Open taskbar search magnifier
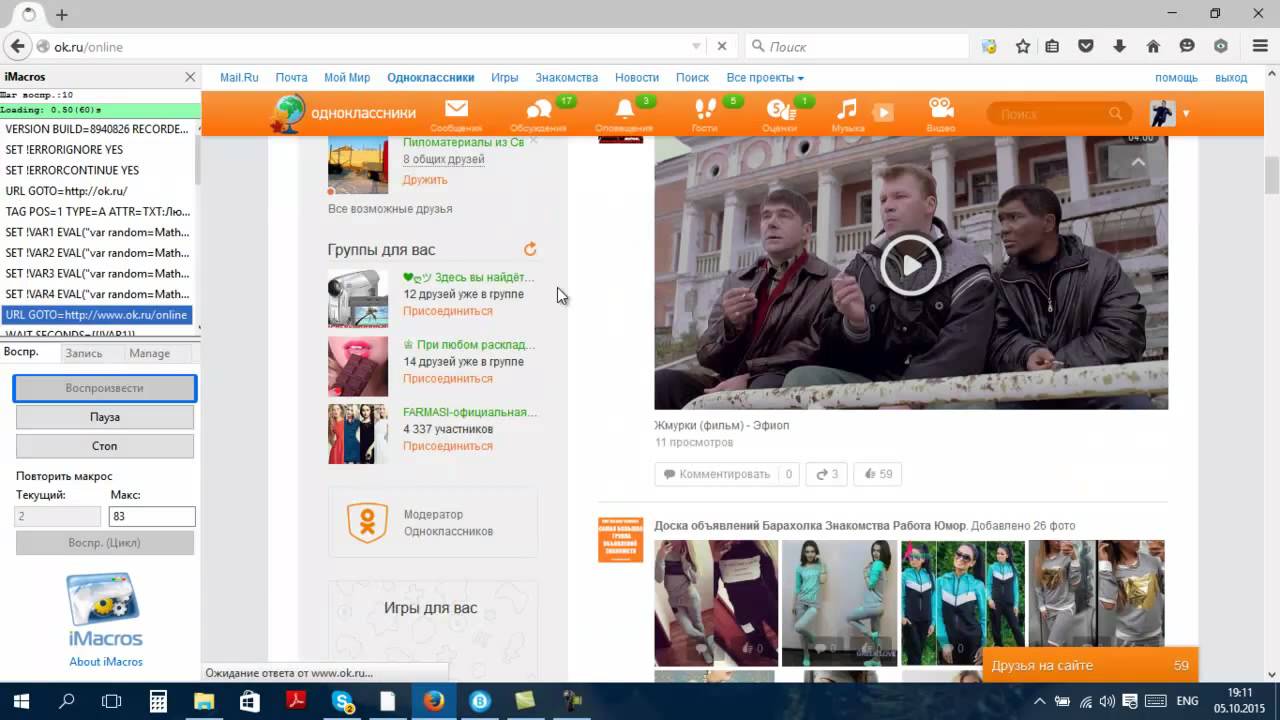The image size is (1280, 720). (66, 701)
